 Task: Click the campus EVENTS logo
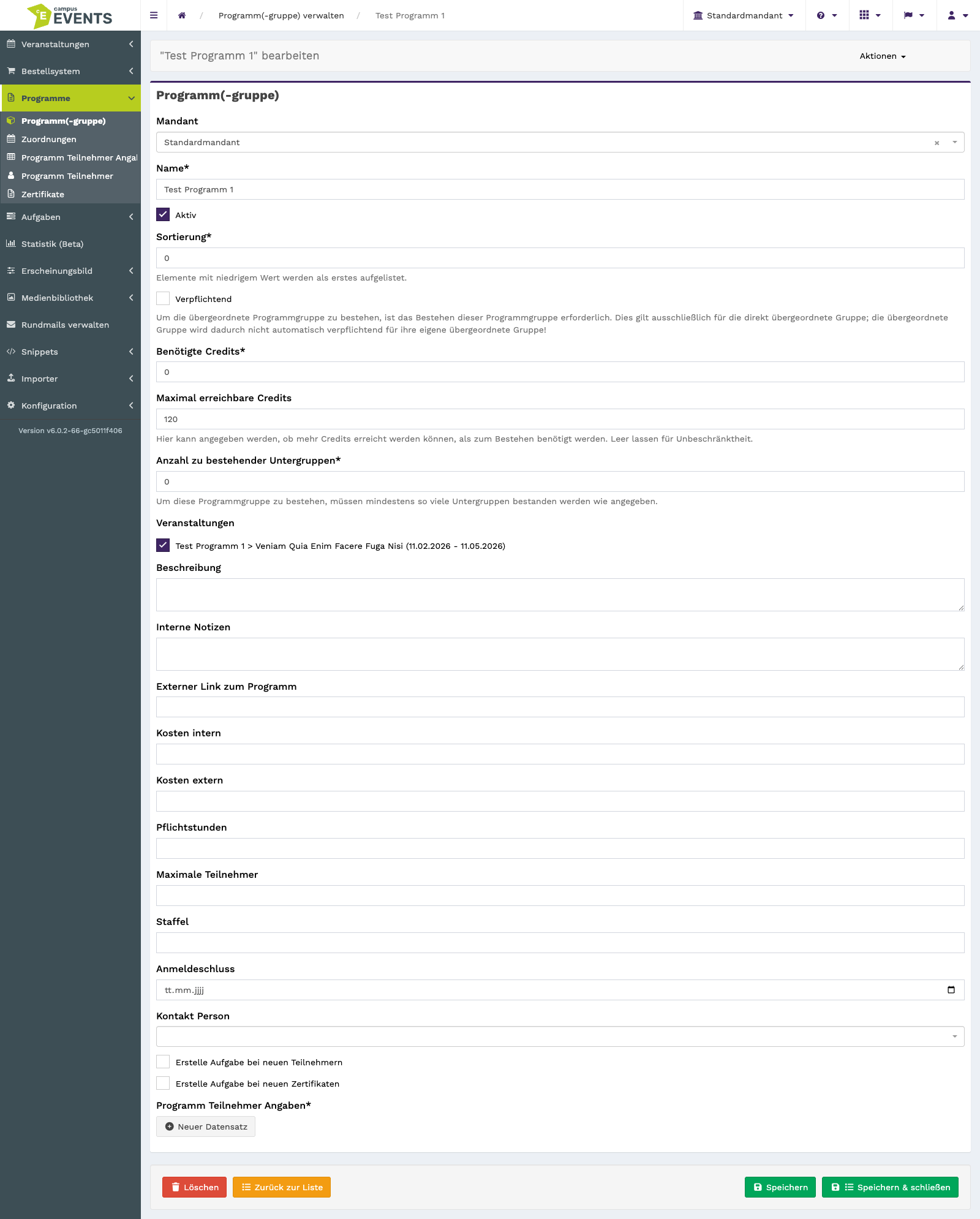(70, 16)
